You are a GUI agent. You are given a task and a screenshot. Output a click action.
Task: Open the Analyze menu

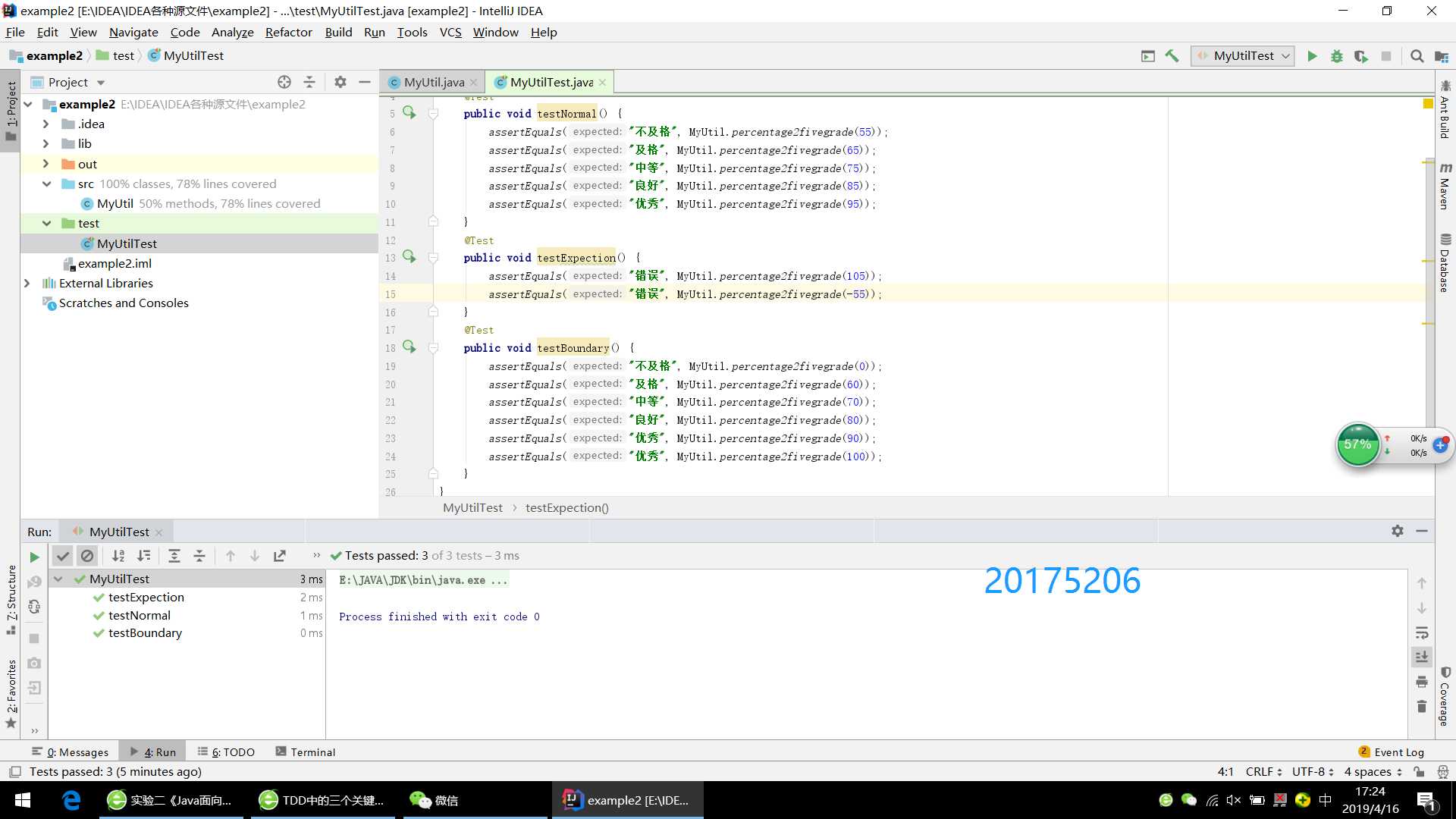click(232, 32)
